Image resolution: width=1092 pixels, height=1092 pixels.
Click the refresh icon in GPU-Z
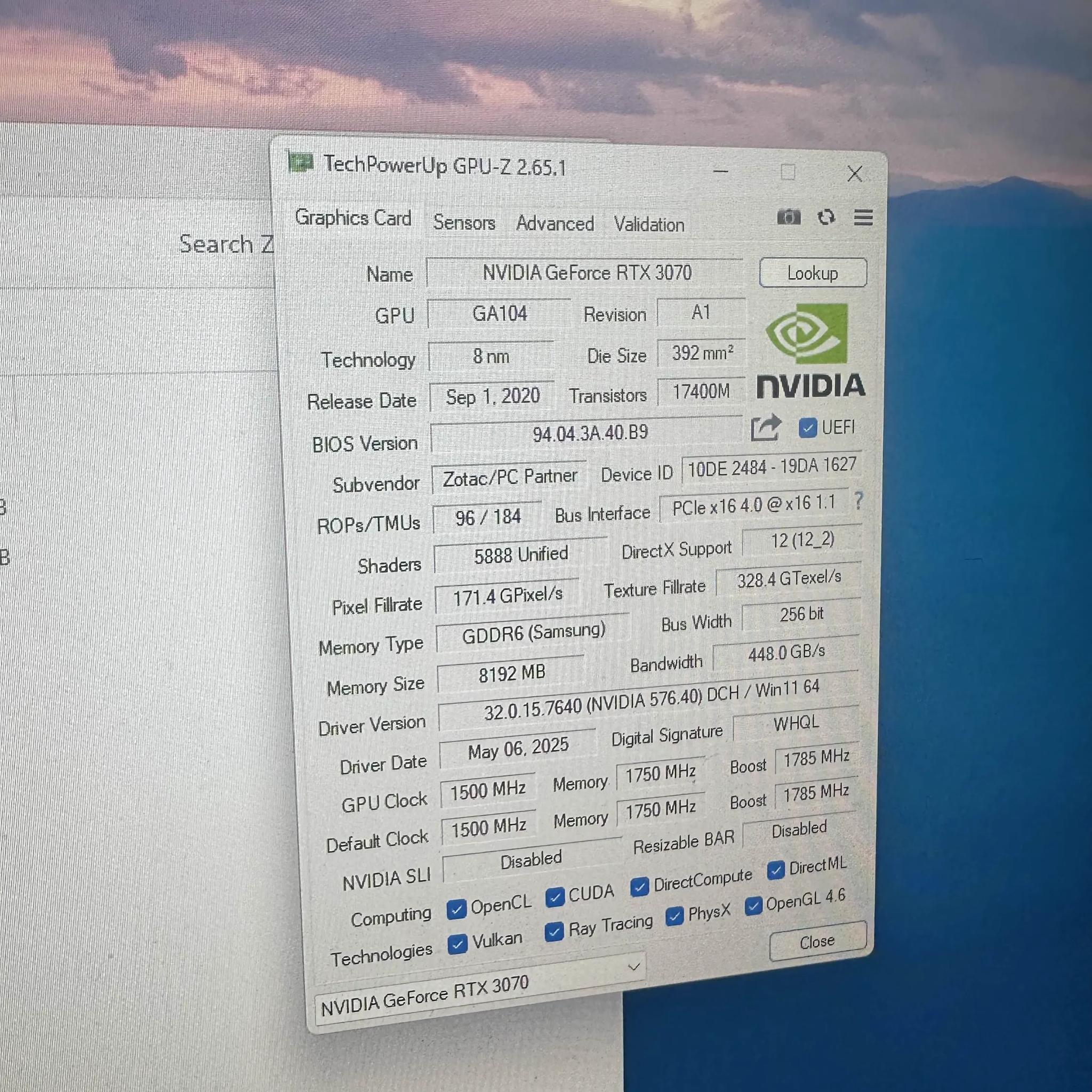point(826,217)
